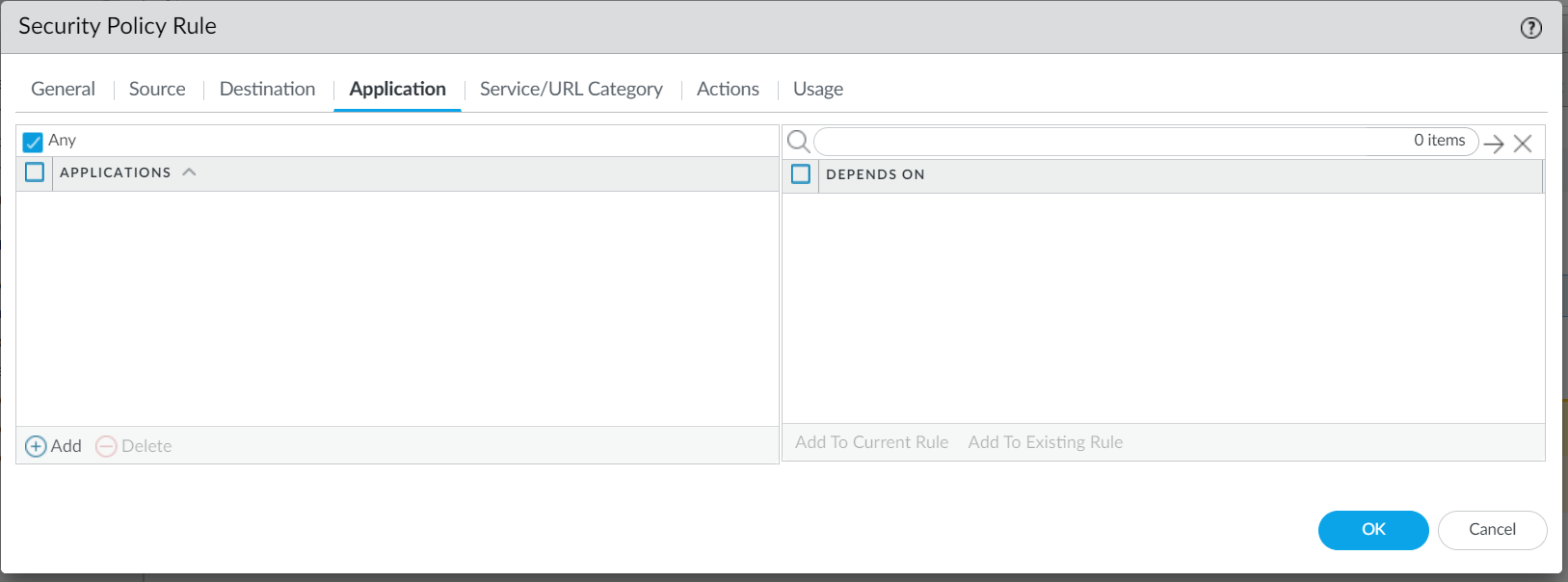The width and height of the screenshot is (1568, 582).
Task: Toggle the Applications select-all checkbox
Action: pyautogui.click(x=35, y=172)
